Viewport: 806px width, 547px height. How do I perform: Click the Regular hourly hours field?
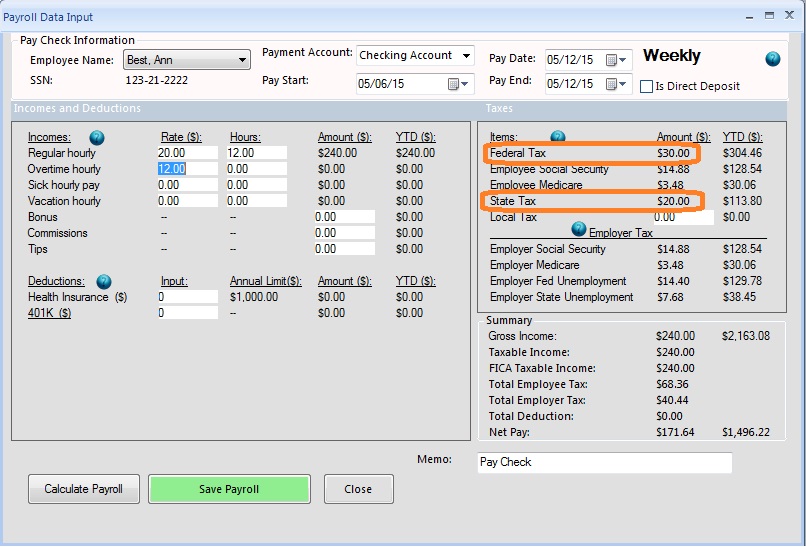point(256,153)
